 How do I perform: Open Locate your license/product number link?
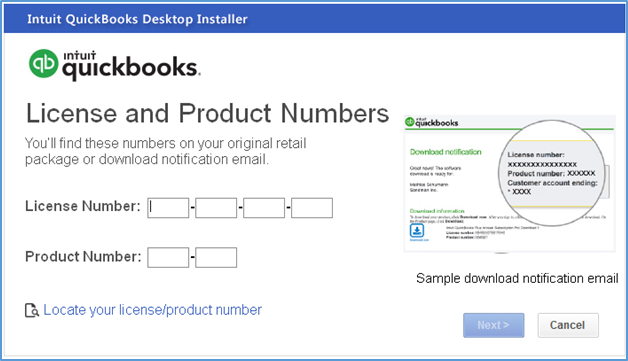coord(152,310)
